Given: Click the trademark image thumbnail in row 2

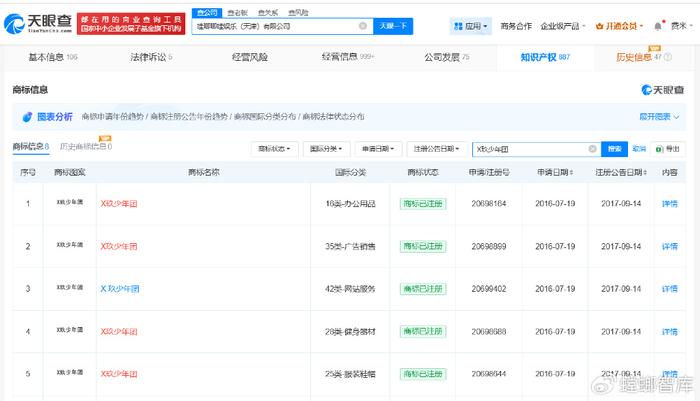Looking at the screenshot, I should 70,245.
